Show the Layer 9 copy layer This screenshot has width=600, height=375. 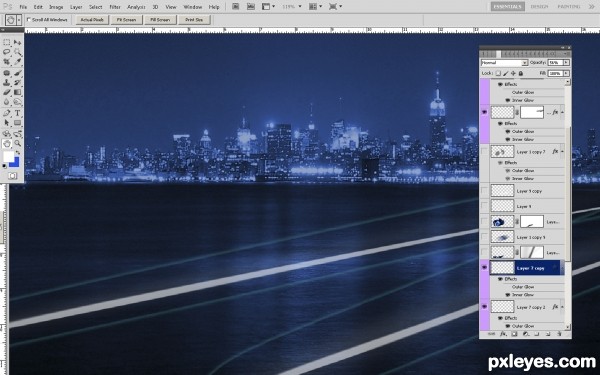pyautogui.click(x=484, y=191)
